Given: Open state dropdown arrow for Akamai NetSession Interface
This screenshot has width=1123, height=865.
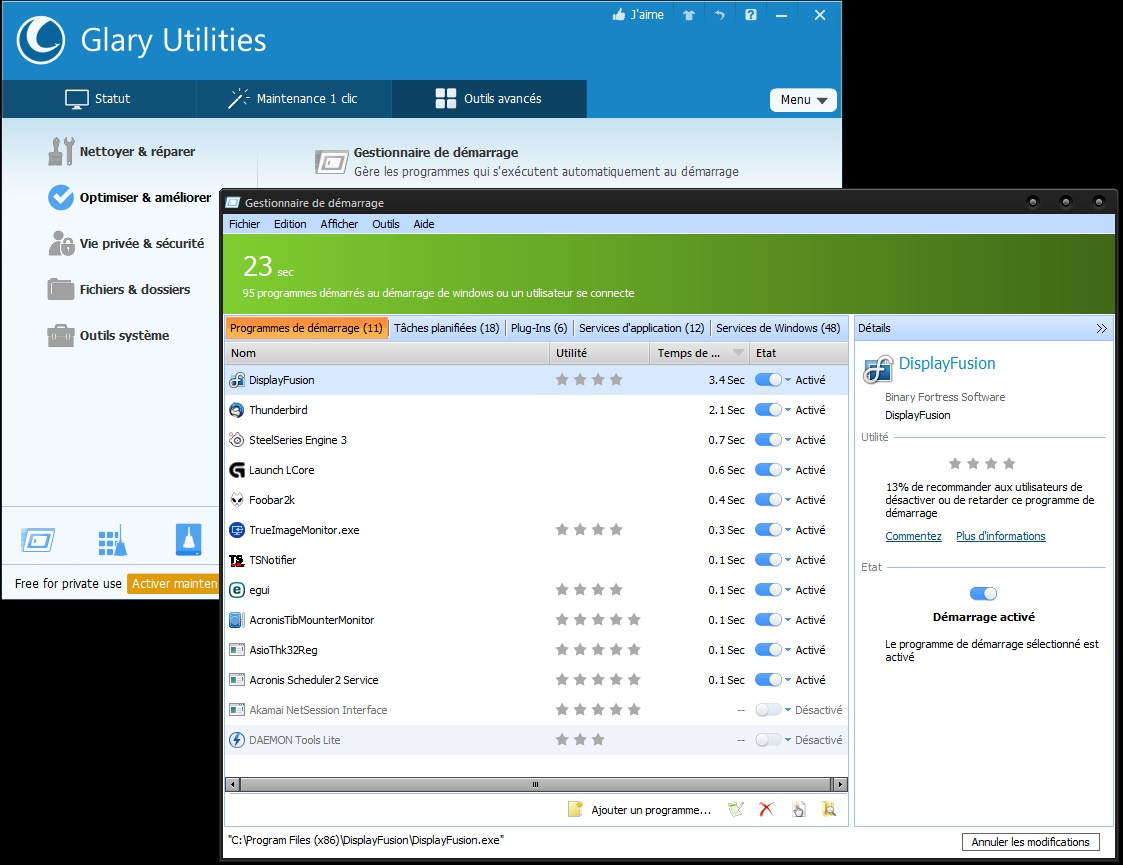Looking at the screenshot, I should tap(788, 710).
